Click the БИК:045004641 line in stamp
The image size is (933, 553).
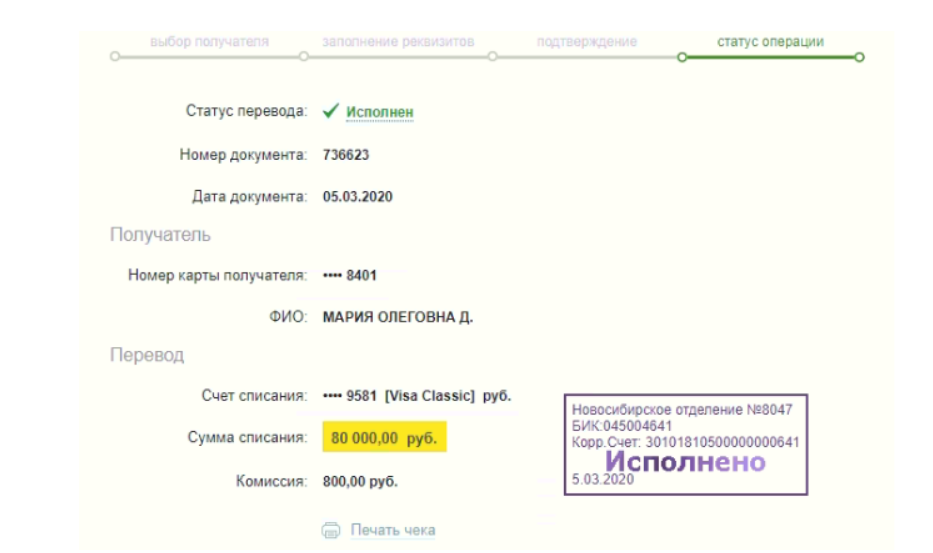tap(622, 426)
